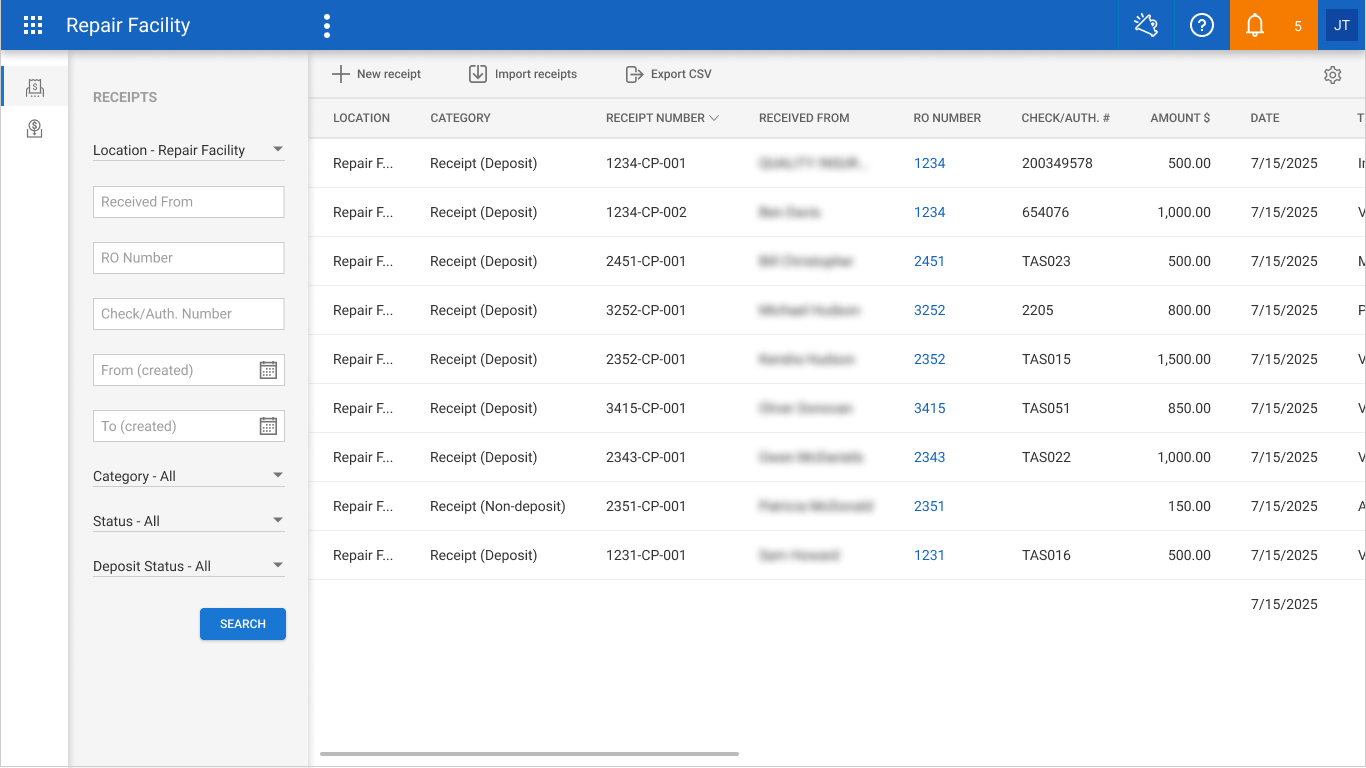Click the Receipt (Non-deposit) category cell

pos(498,506)
